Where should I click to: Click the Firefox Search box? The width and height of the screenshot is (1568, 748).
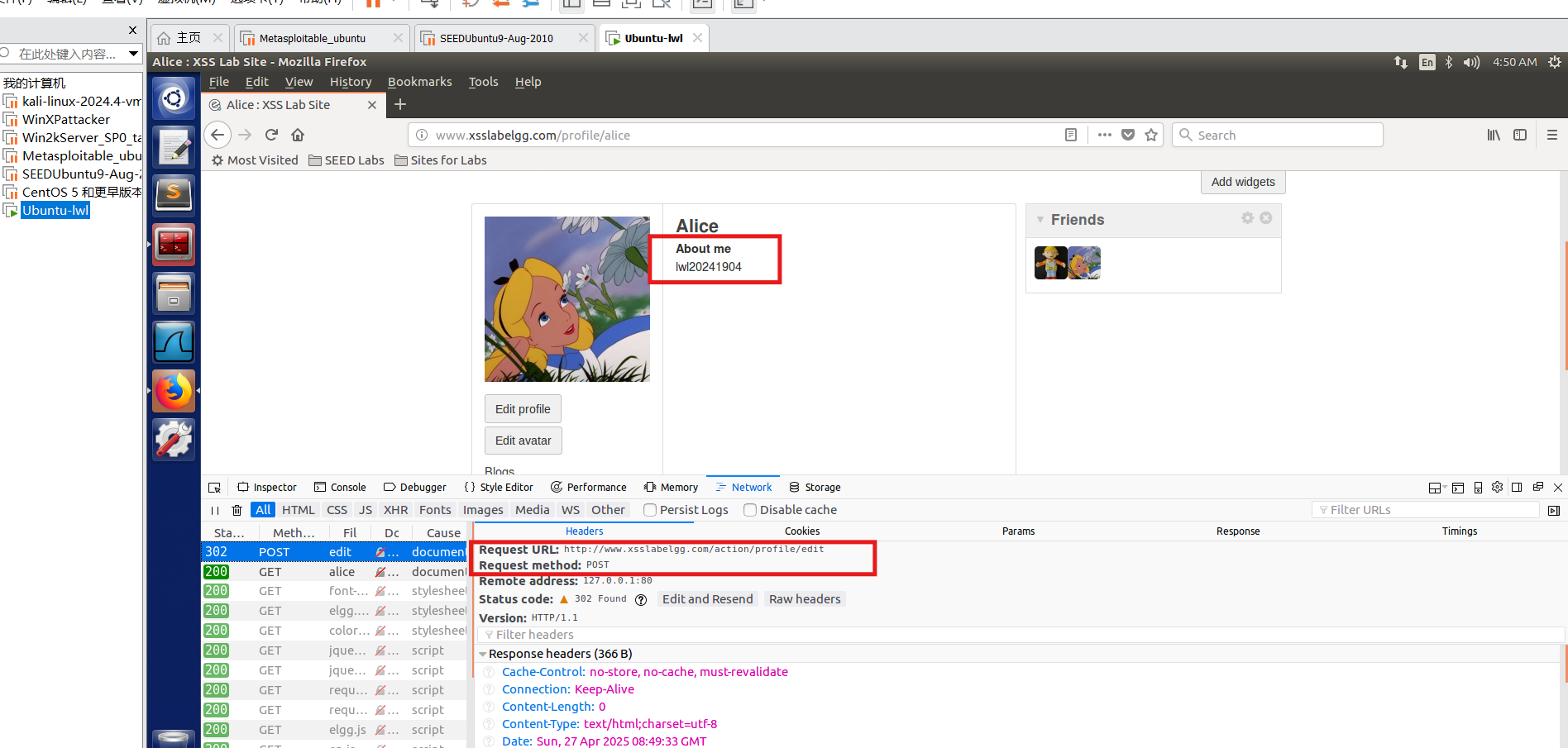click(1277, 135)
